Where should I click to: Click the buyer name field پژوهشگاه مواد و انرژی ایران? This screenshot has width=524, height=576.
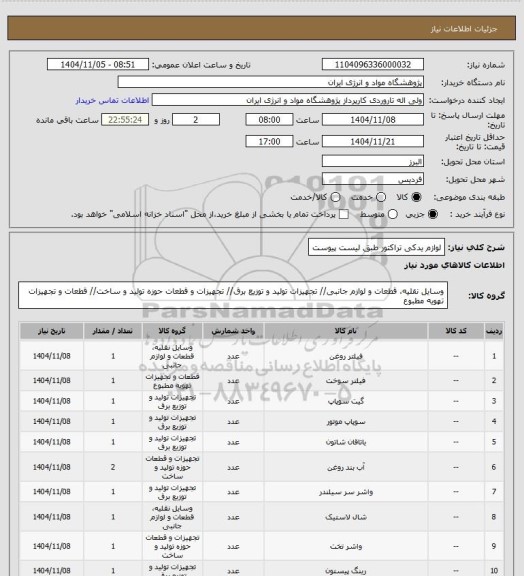270,82
